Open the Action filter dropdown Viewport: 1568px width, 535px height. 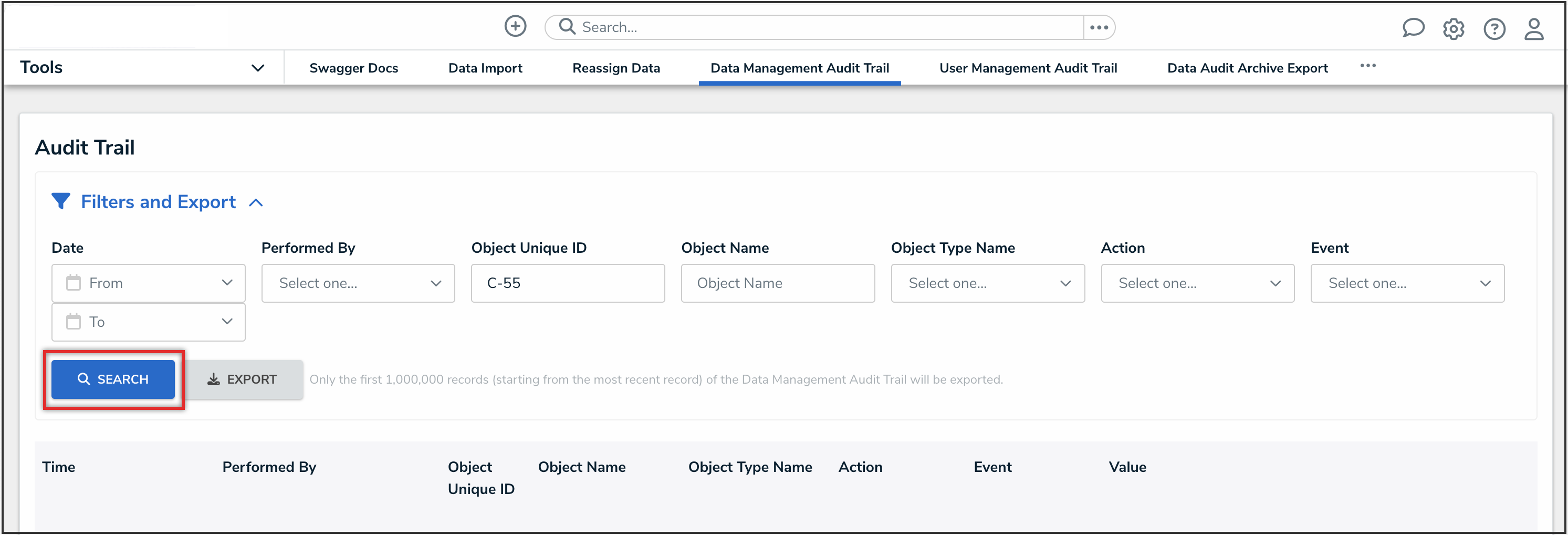pos(1197,283)
